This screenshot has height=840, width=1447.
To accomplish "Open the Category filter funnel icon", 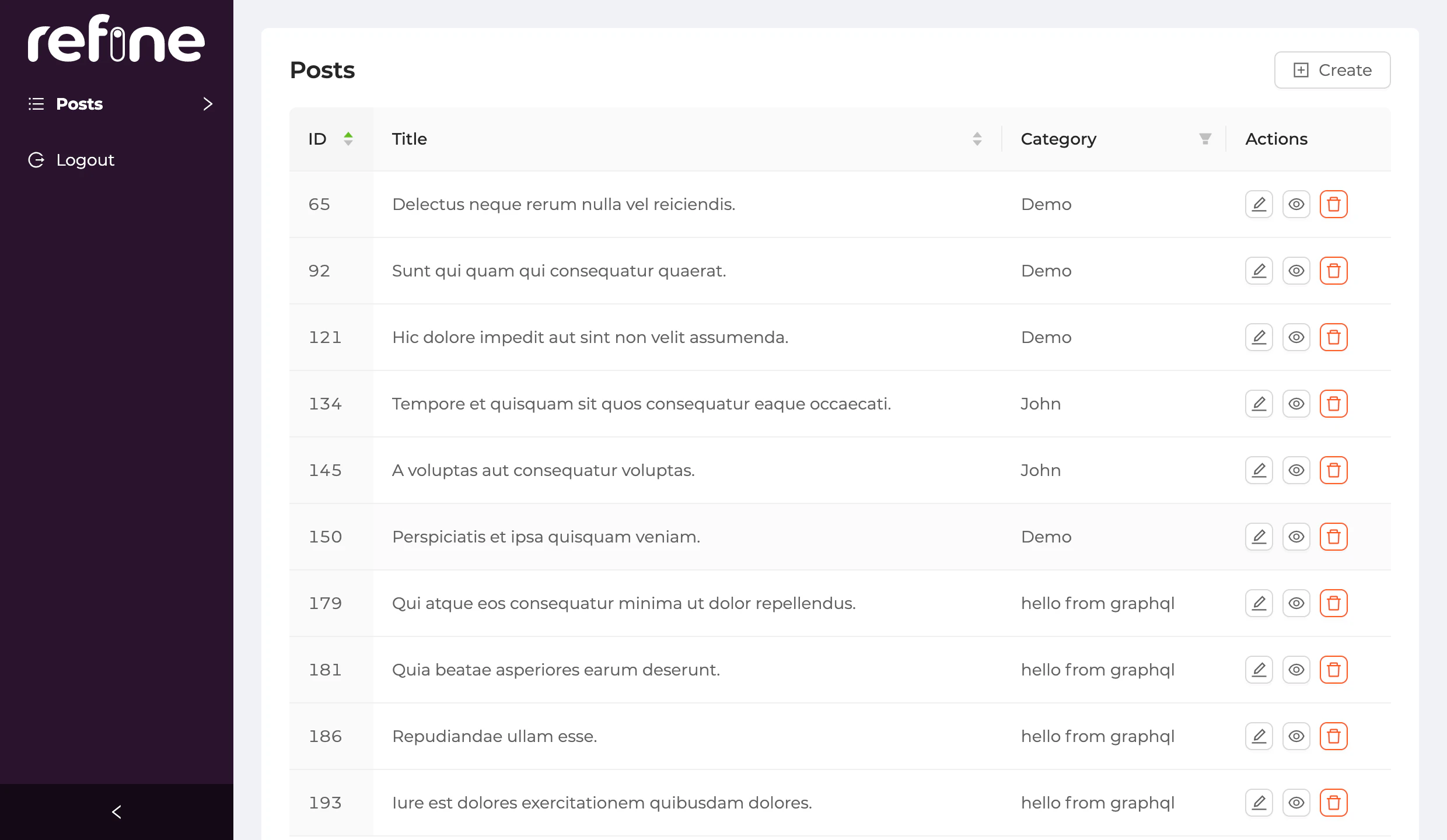I will (1205, 138).
